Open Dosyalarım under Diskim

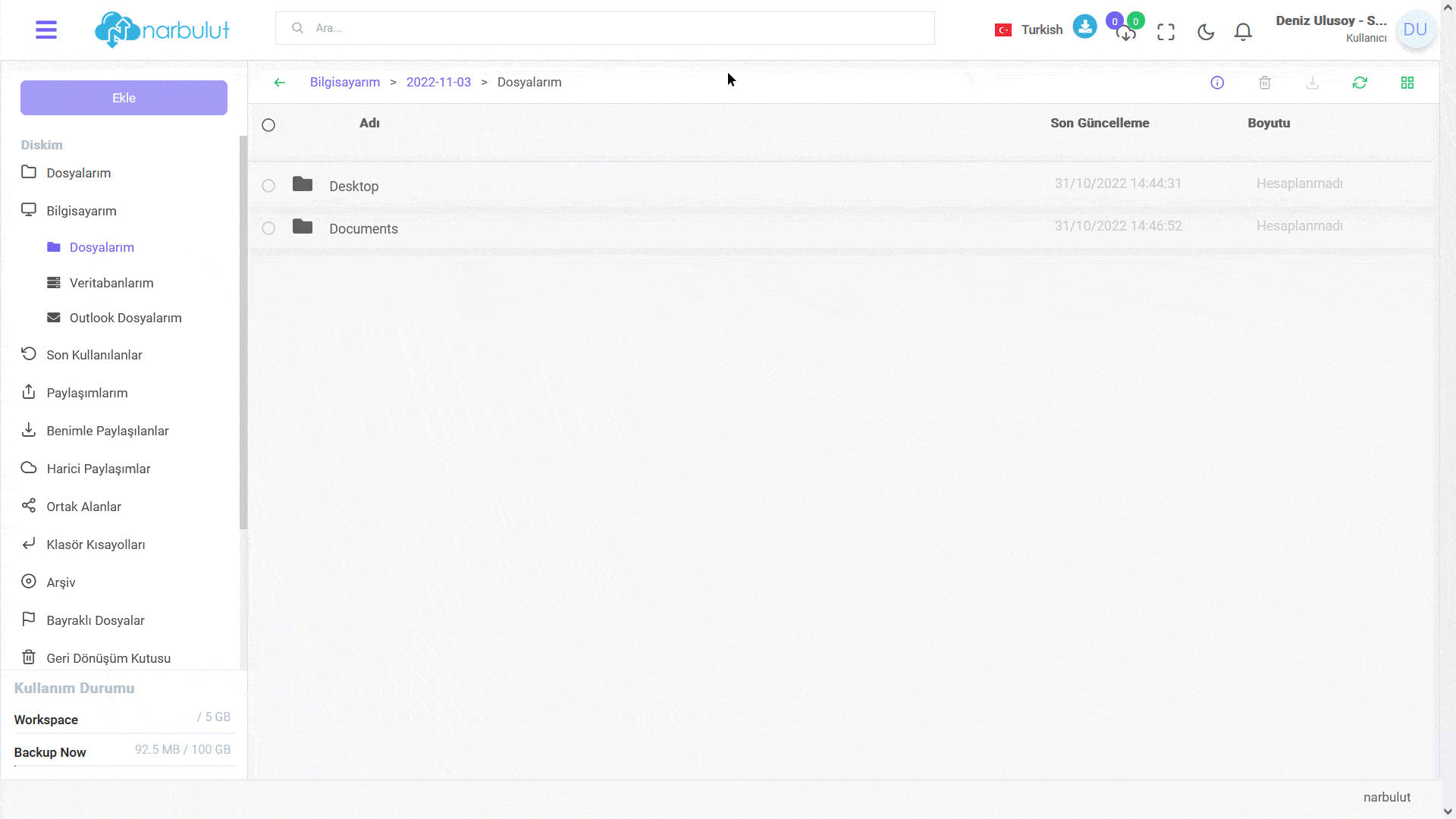coord(79,173)
